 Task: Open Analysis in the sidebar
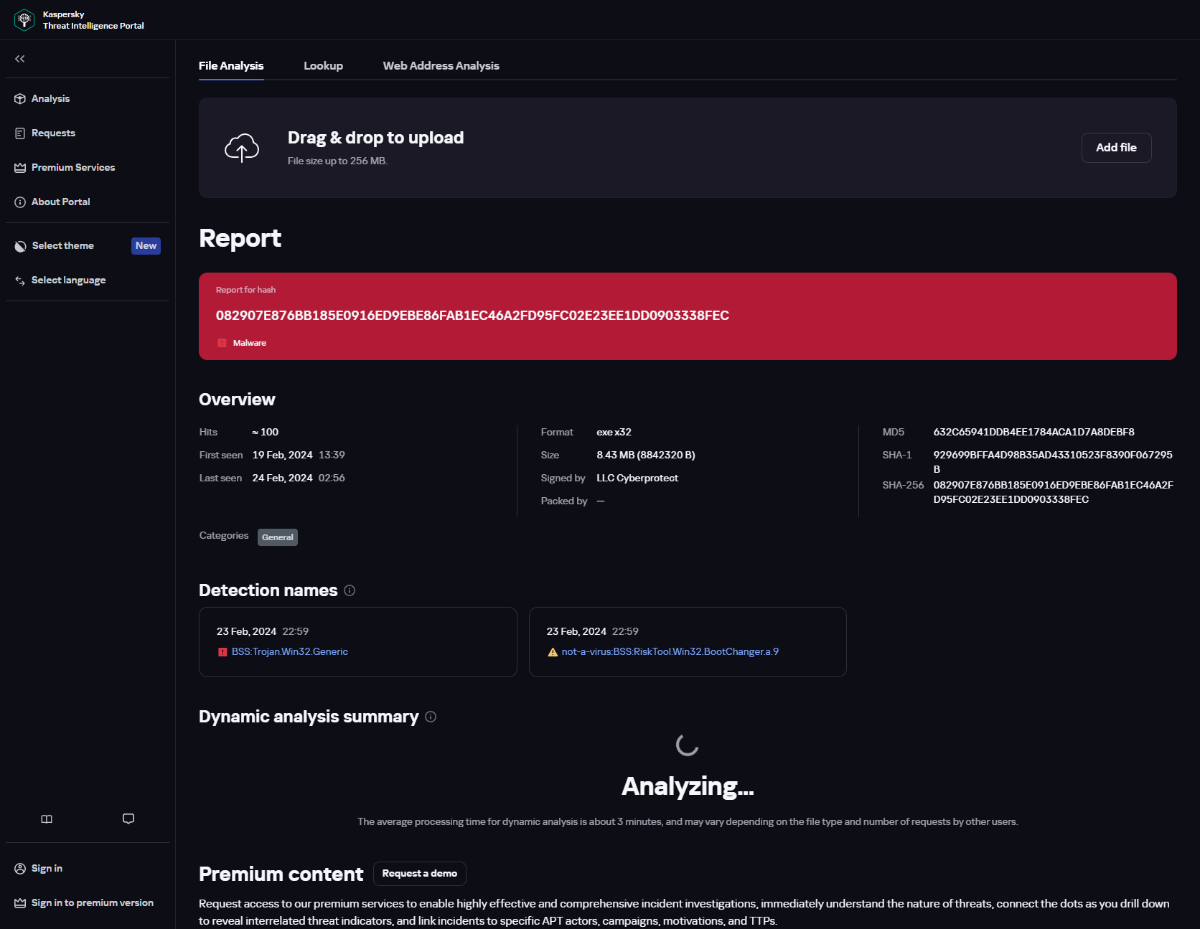coord(50,99)
